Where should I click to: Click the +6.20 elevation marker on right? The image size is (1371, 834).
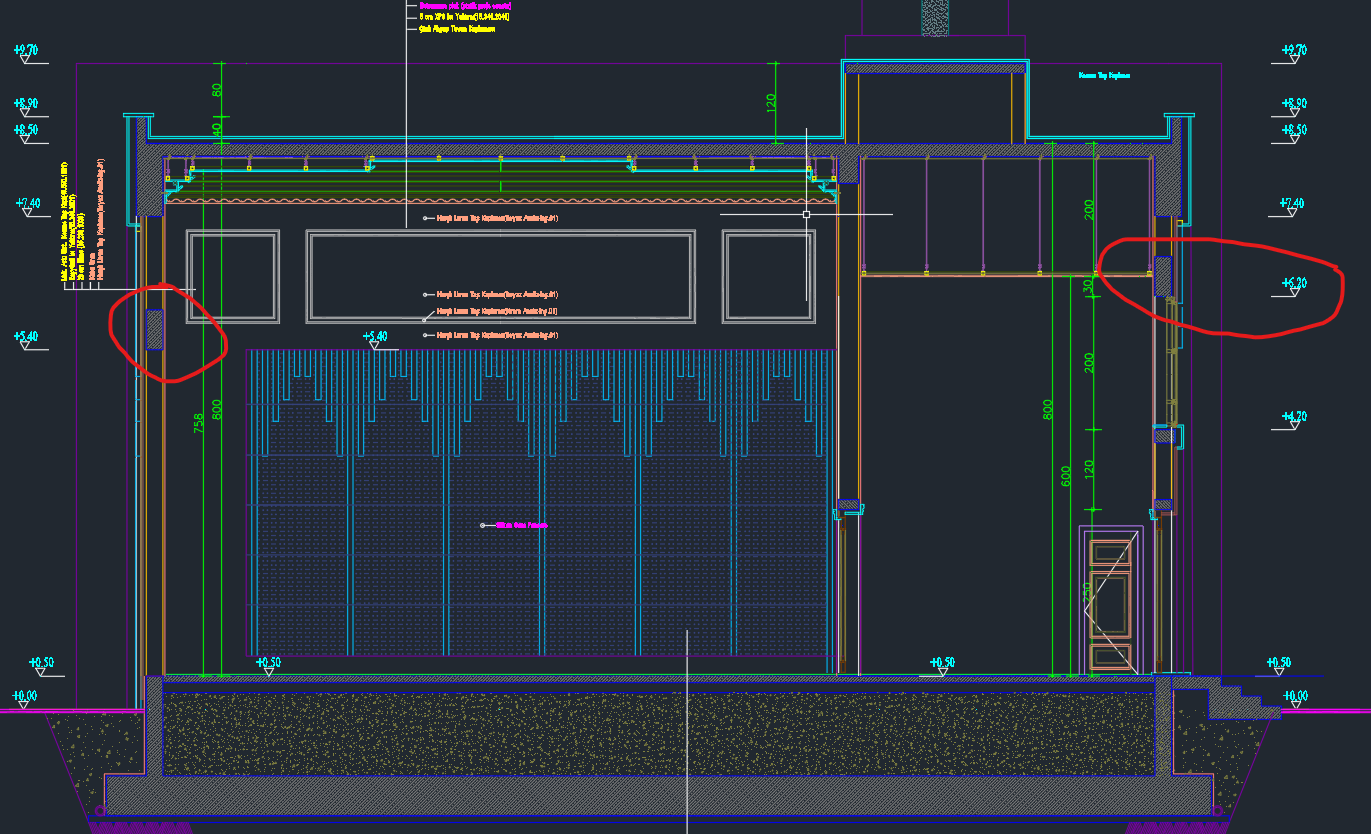click(1294, 284)
